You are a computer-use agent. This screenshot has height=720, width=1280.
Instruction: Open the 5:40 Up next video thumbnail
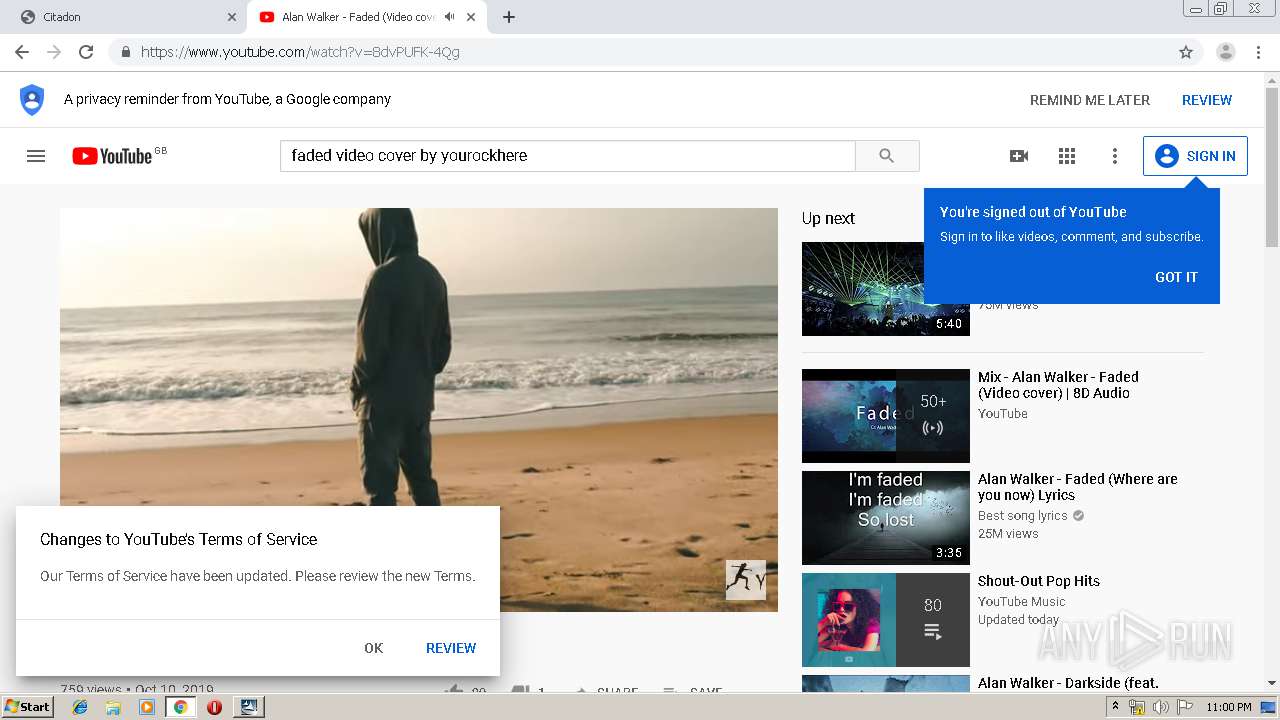(x=886, y=288)
